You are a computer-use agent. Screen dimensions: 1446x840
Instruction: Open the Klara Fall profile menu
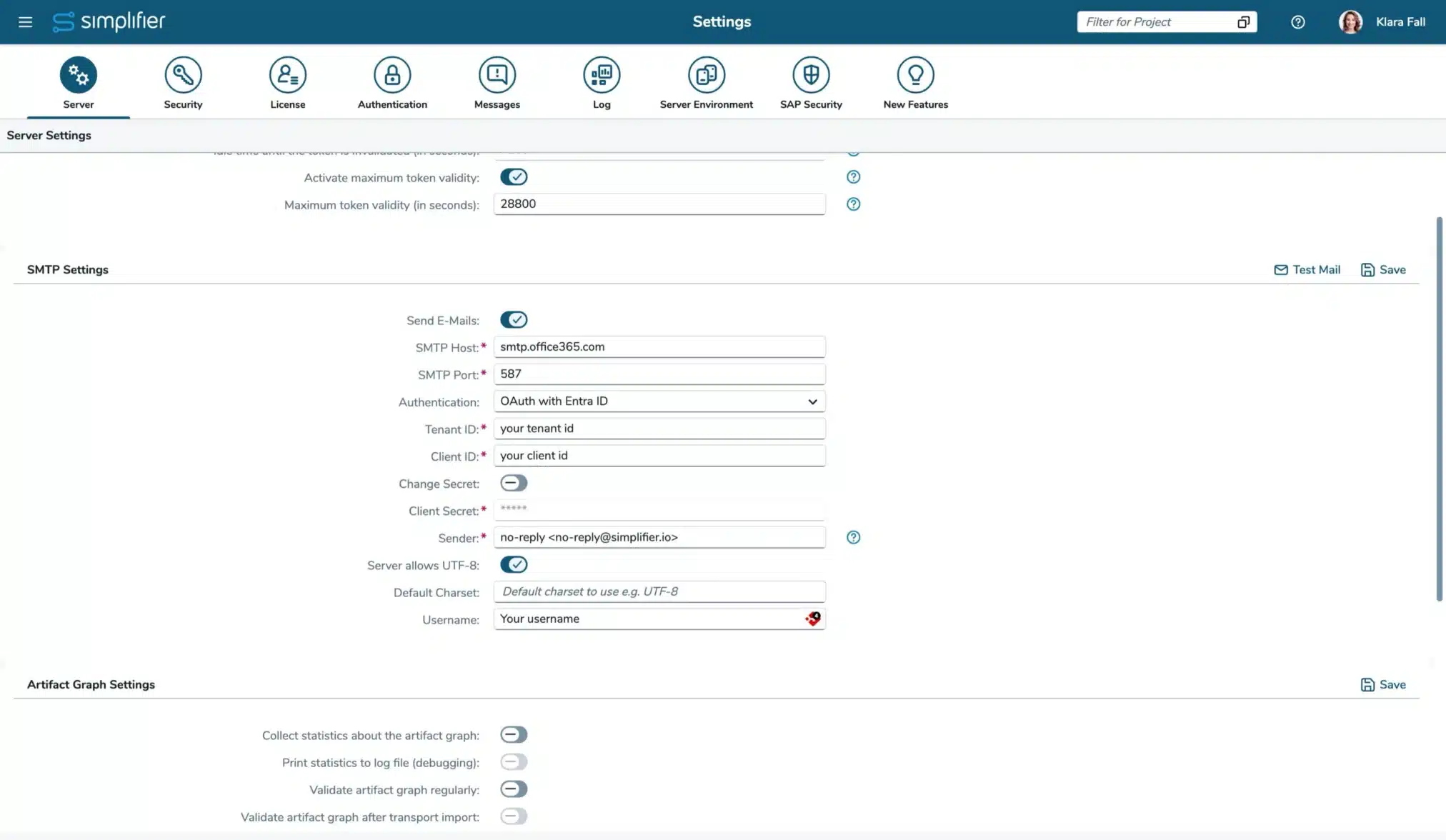1382,21
